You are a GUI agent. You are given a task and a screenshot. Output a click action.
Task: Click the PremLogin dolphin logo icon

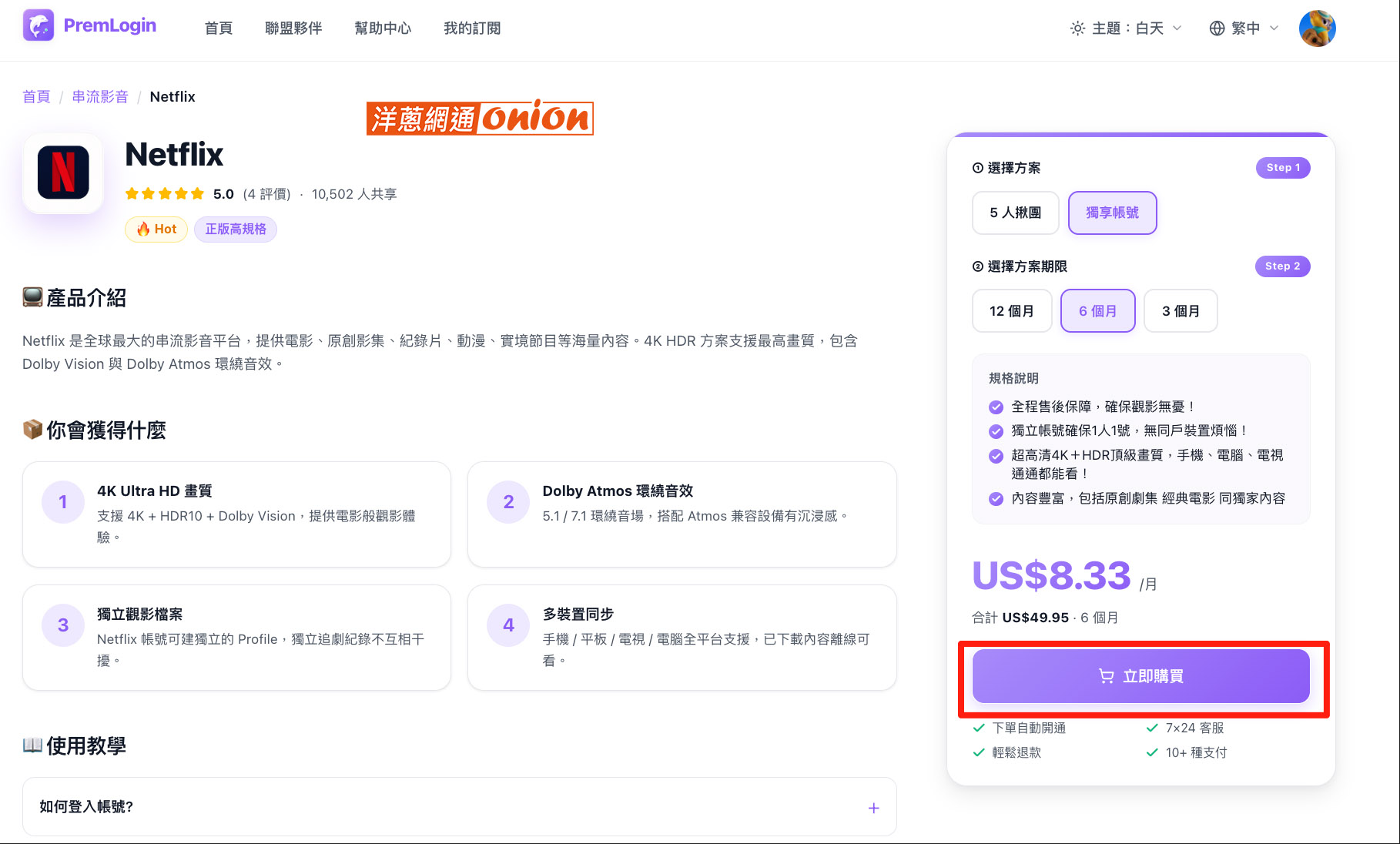39,25
